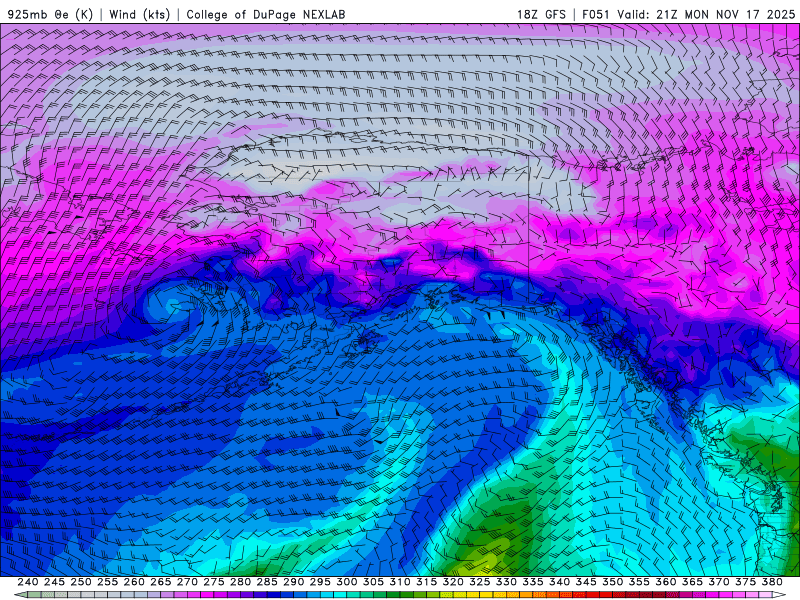Screen dimensions: 800x600
Task: Click the 310 value on the color scale
Action: pyautogui.click(x=399, y=582)
